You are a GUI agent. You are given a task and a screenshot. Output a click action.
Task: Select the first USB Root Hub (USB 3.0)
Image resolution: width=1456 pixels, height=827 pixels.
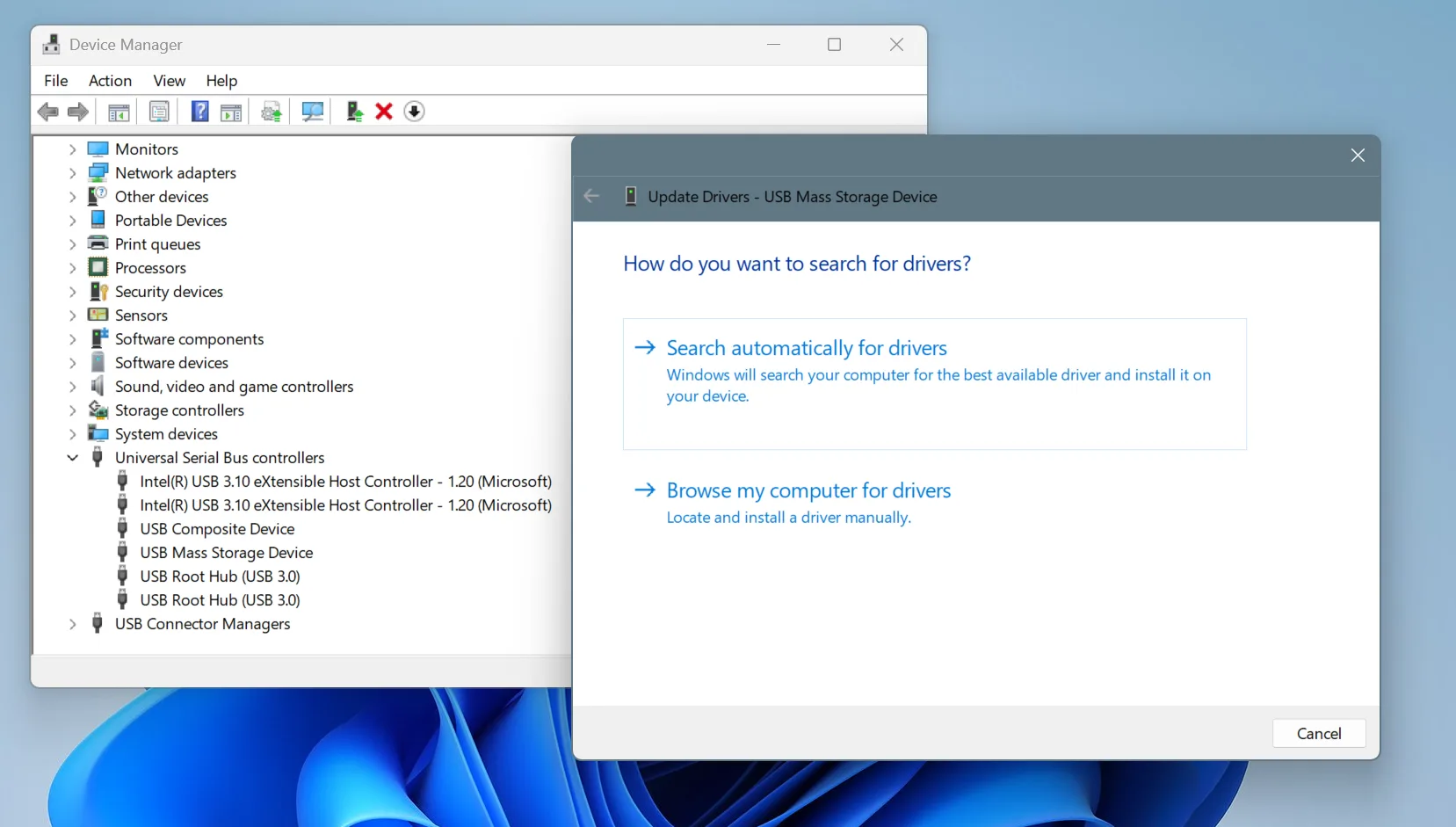(x=220, y=577)
